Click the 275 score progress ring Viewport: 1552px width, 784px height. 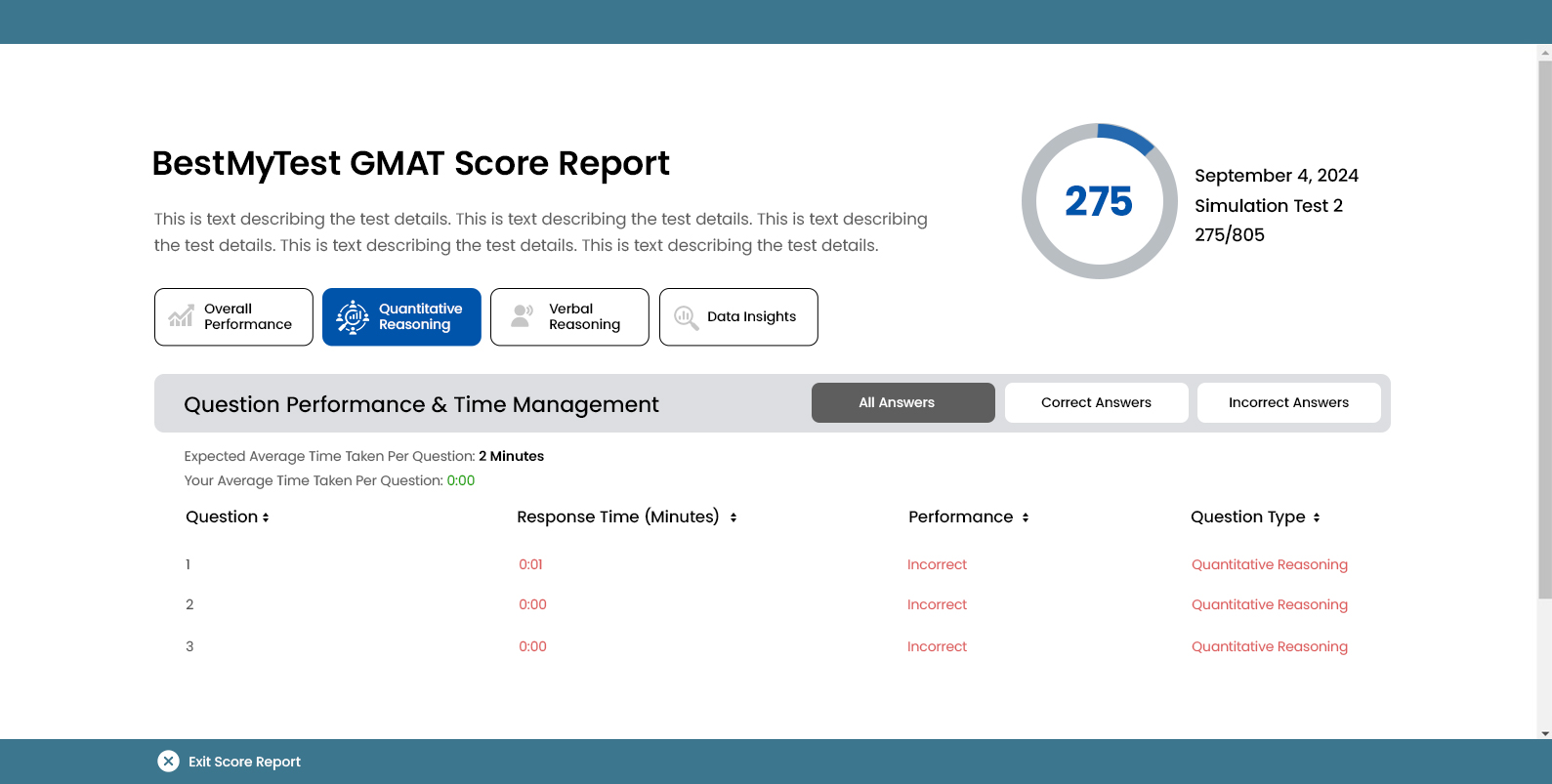pos(1100,201)
